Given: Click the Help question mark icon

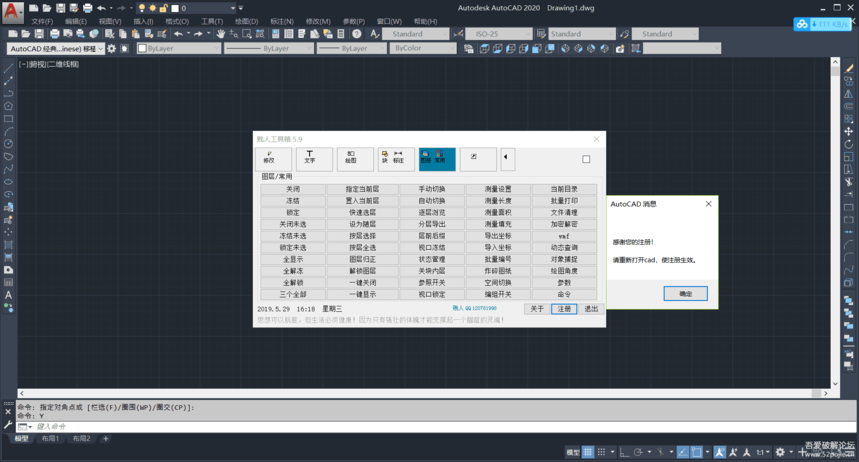Looking at the screenshot, I should [357, 34].
